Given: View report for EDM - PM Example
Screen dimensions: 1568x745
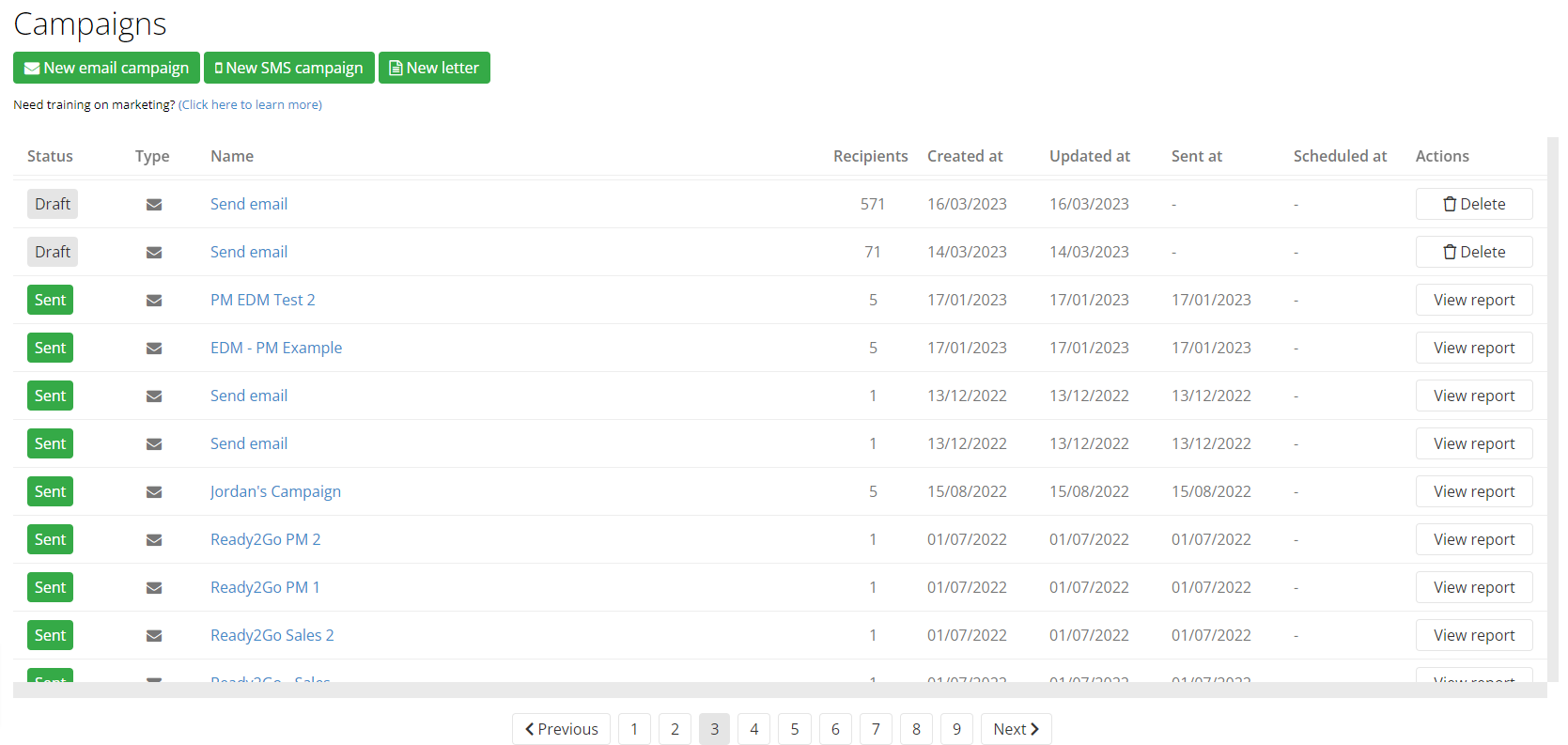Looking at the screenshot, I should pos(1473,348).
